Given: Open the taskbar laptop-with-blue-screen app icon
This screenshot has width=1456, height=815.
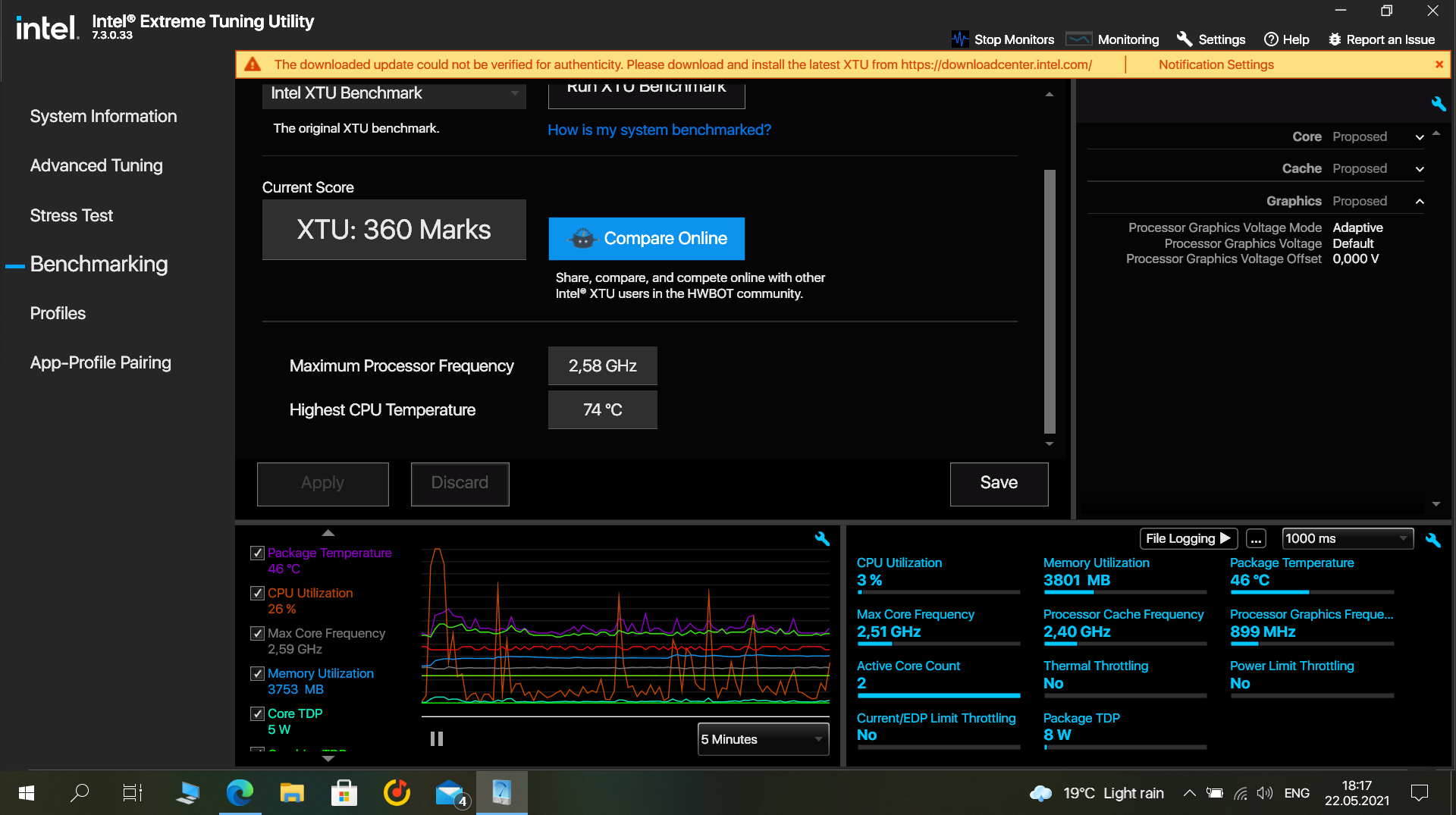Looking at the screenshot, I should click(x=187, y=793).
